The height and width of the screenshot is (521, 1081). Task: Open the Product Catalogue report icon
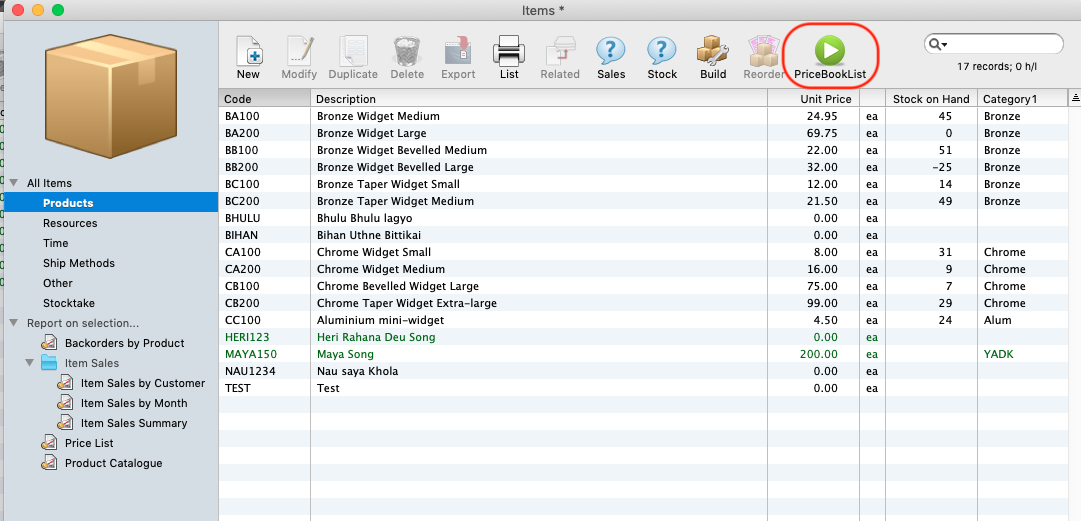(48, 462)
